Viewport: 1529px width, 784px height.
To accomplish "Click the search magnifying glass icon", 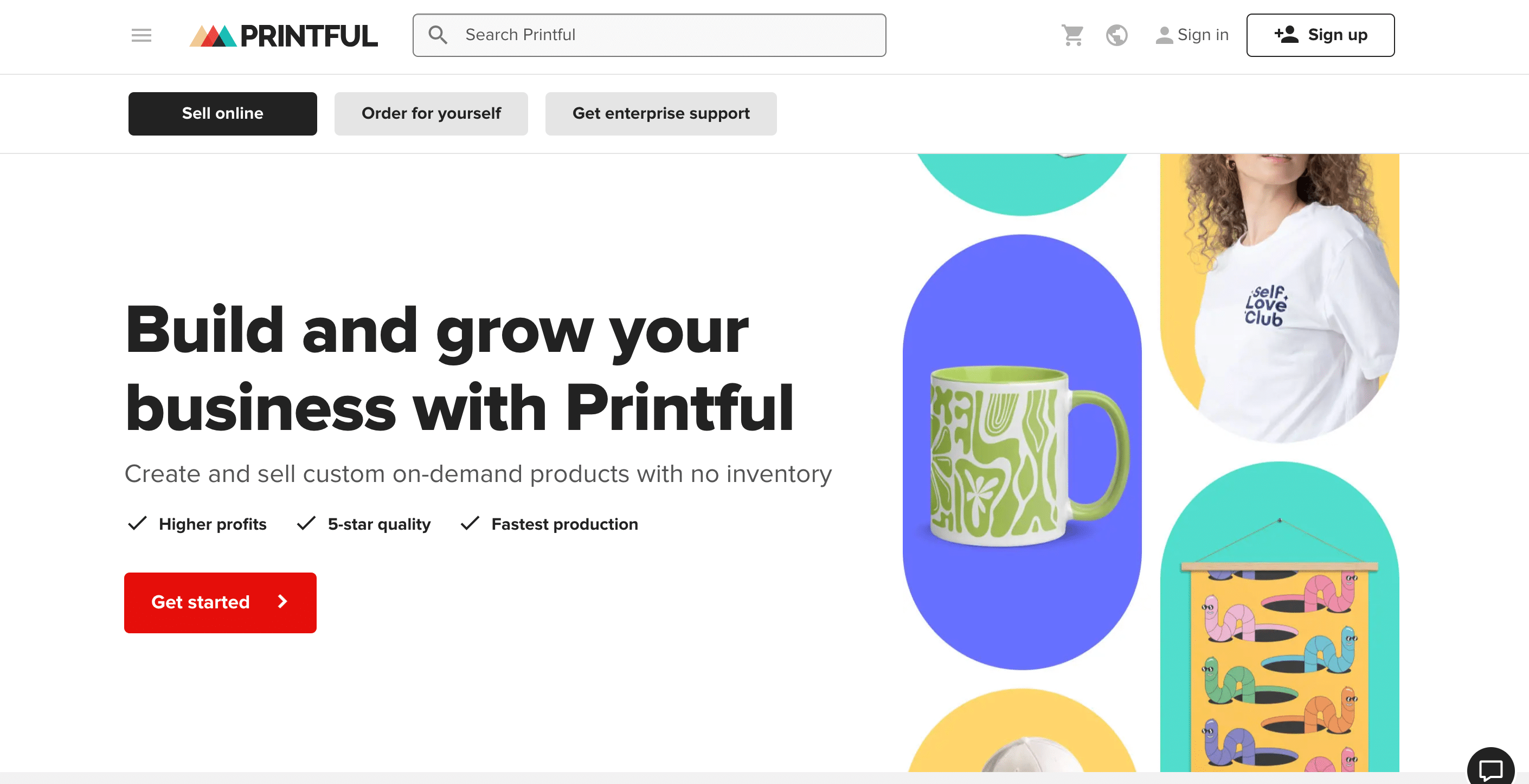I will click(x=437, y=35).
